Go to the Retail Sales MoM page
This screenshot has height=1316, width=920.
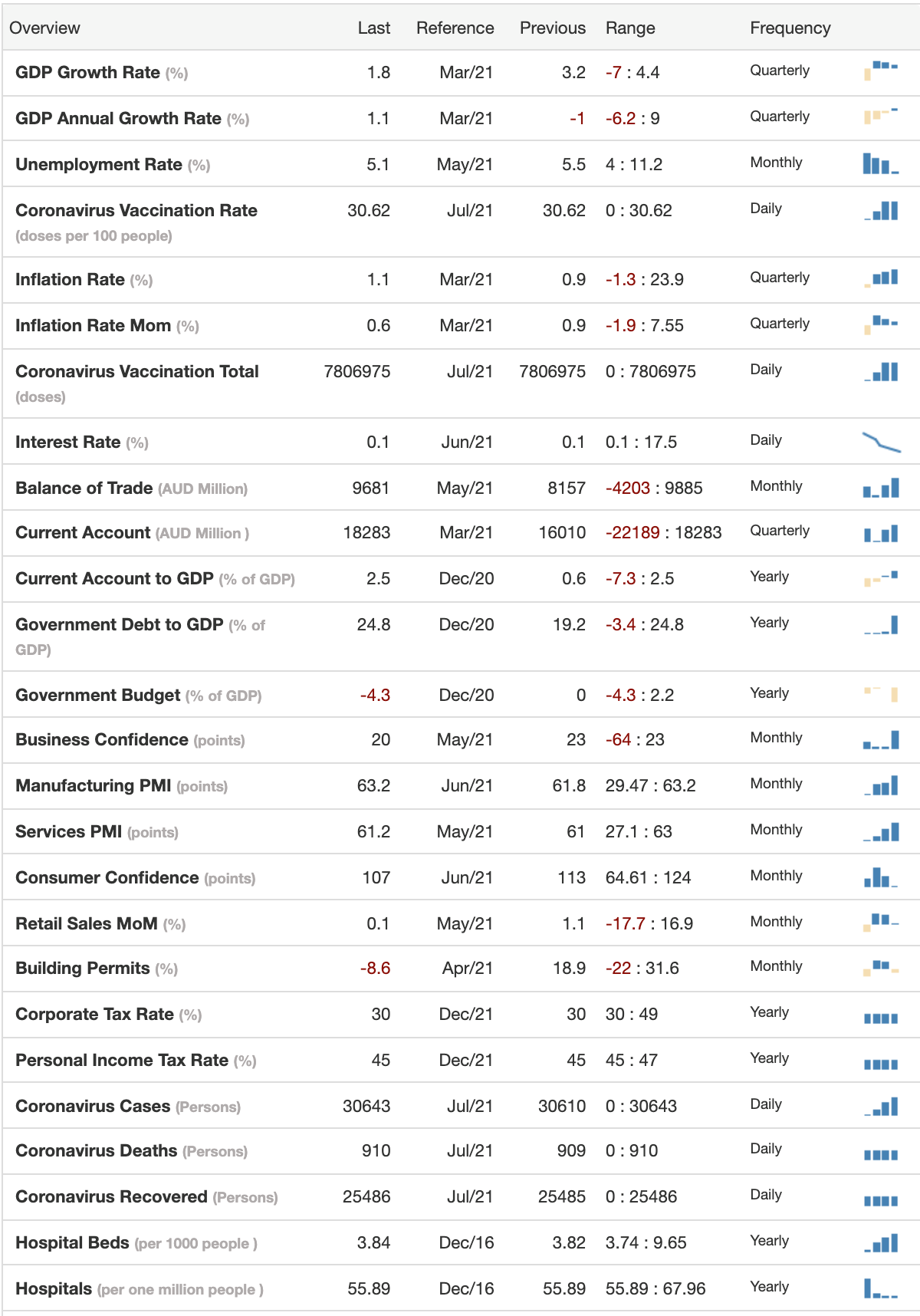coord(87,923)
